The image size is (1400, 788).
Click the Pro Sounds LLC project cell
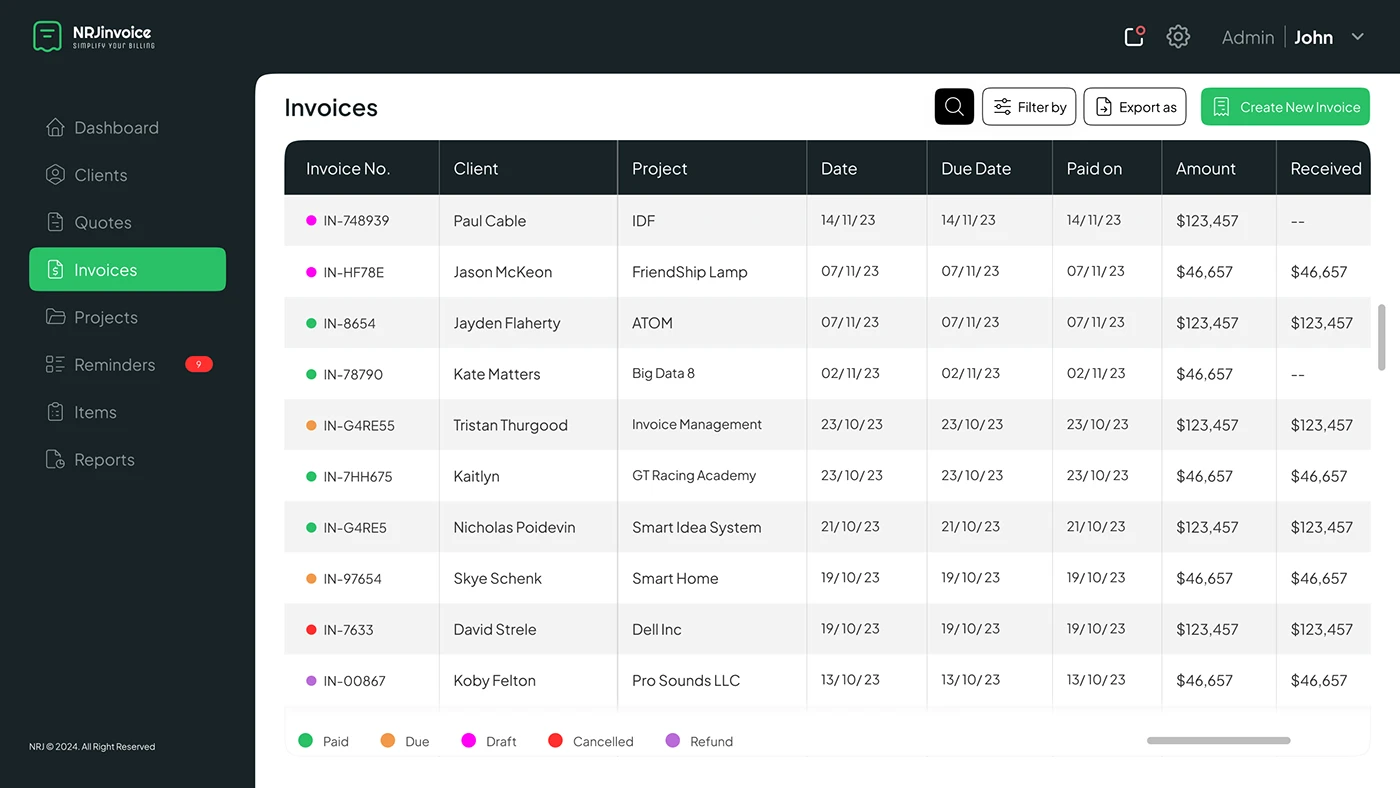686,681
